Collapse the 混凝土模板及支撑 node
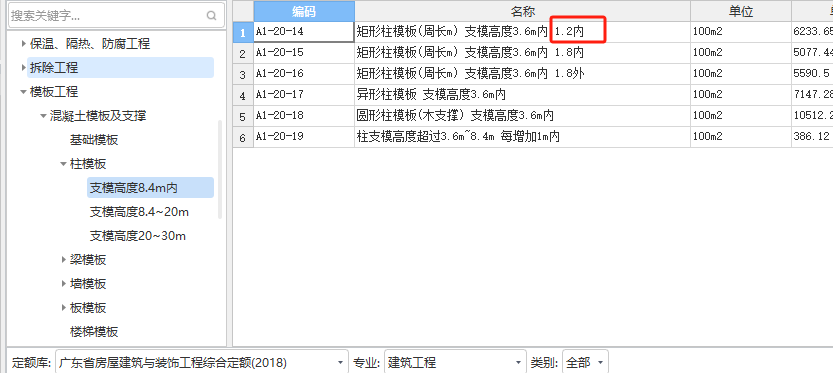833x373 pixels. pos(43,116)
